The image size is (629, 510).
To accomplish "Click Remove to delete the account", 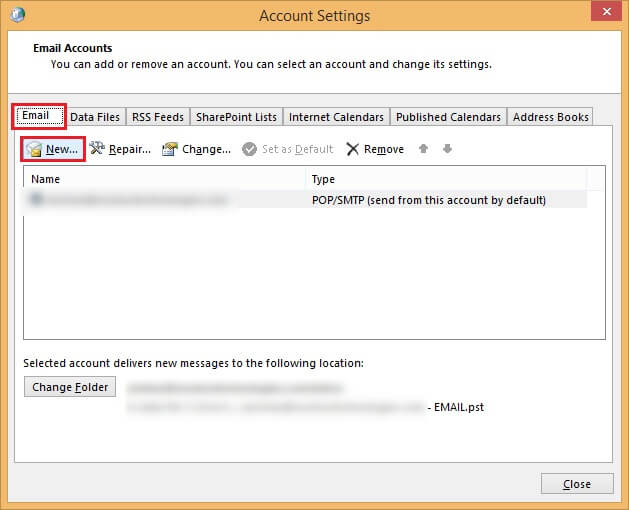I will 375,149.
